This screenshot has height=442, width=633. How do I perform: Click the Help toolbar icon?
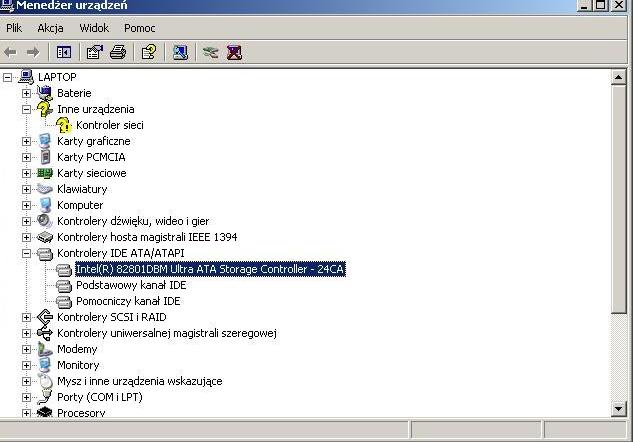[149, 52]
